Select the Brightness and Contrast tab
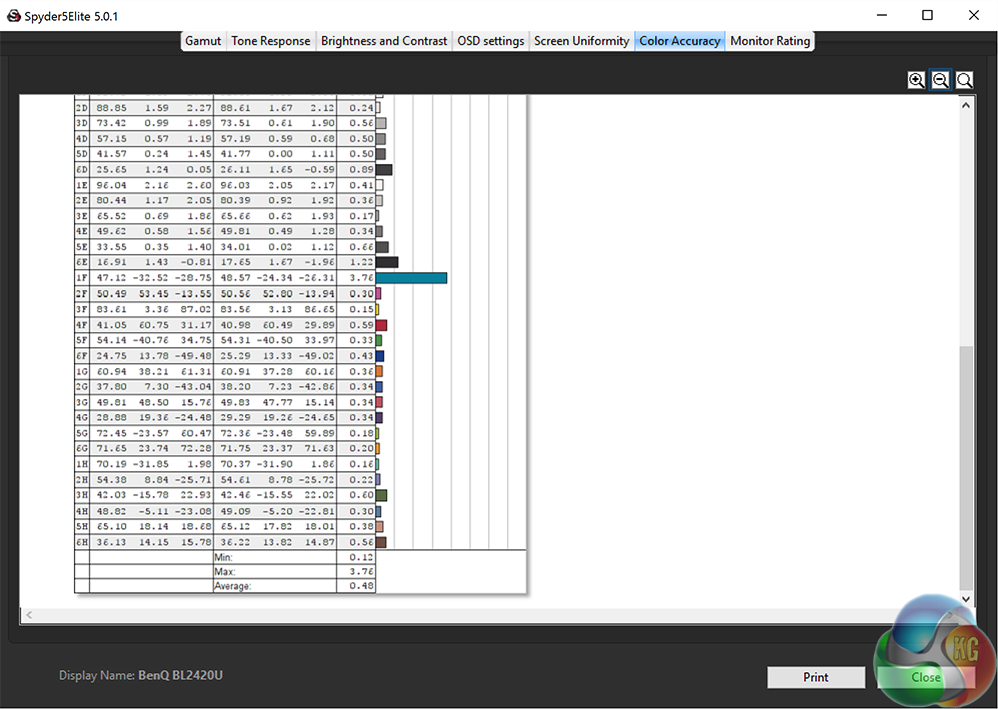The height and width of the screenshot is (709, 998). click(384, 41)
